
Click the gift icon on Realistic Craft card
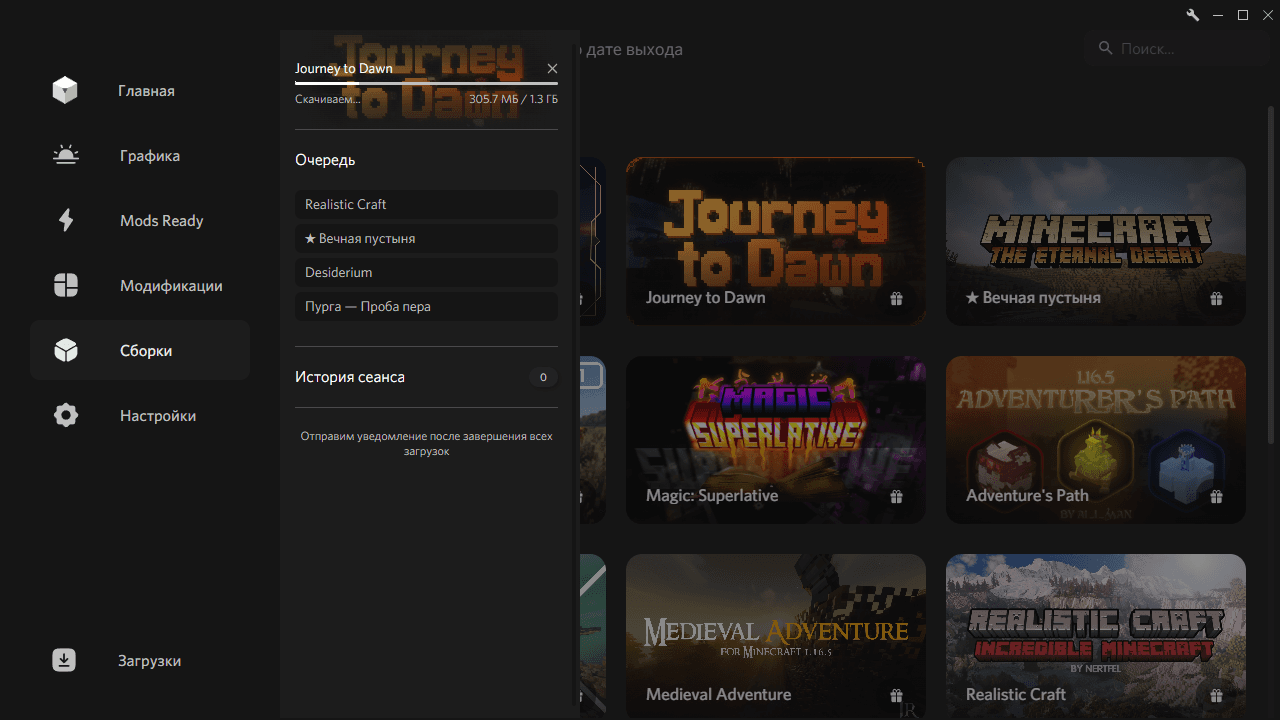(1216, 695)
